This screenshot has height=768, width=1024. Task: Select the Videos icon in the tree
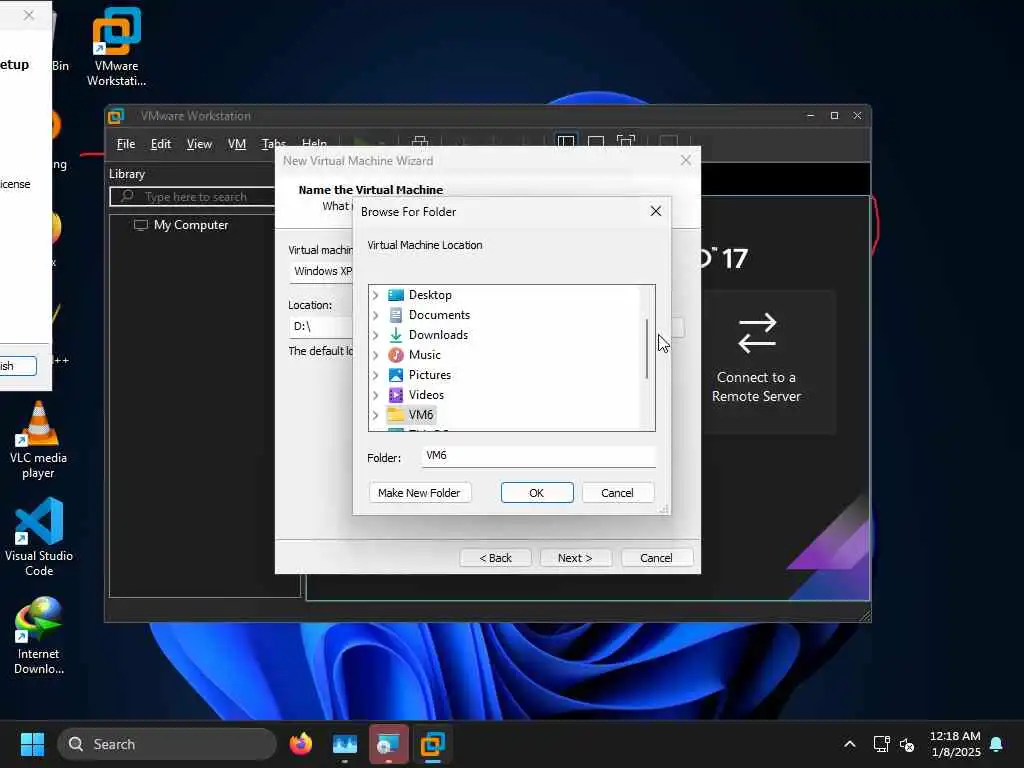click(x=396, y=395)
